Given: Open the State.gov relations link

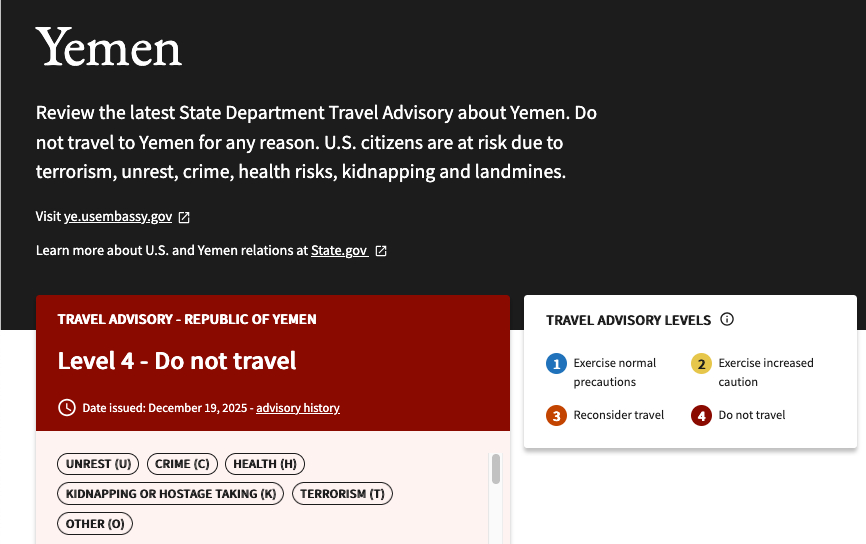Looking at the screenshot, I should (339, 251).
